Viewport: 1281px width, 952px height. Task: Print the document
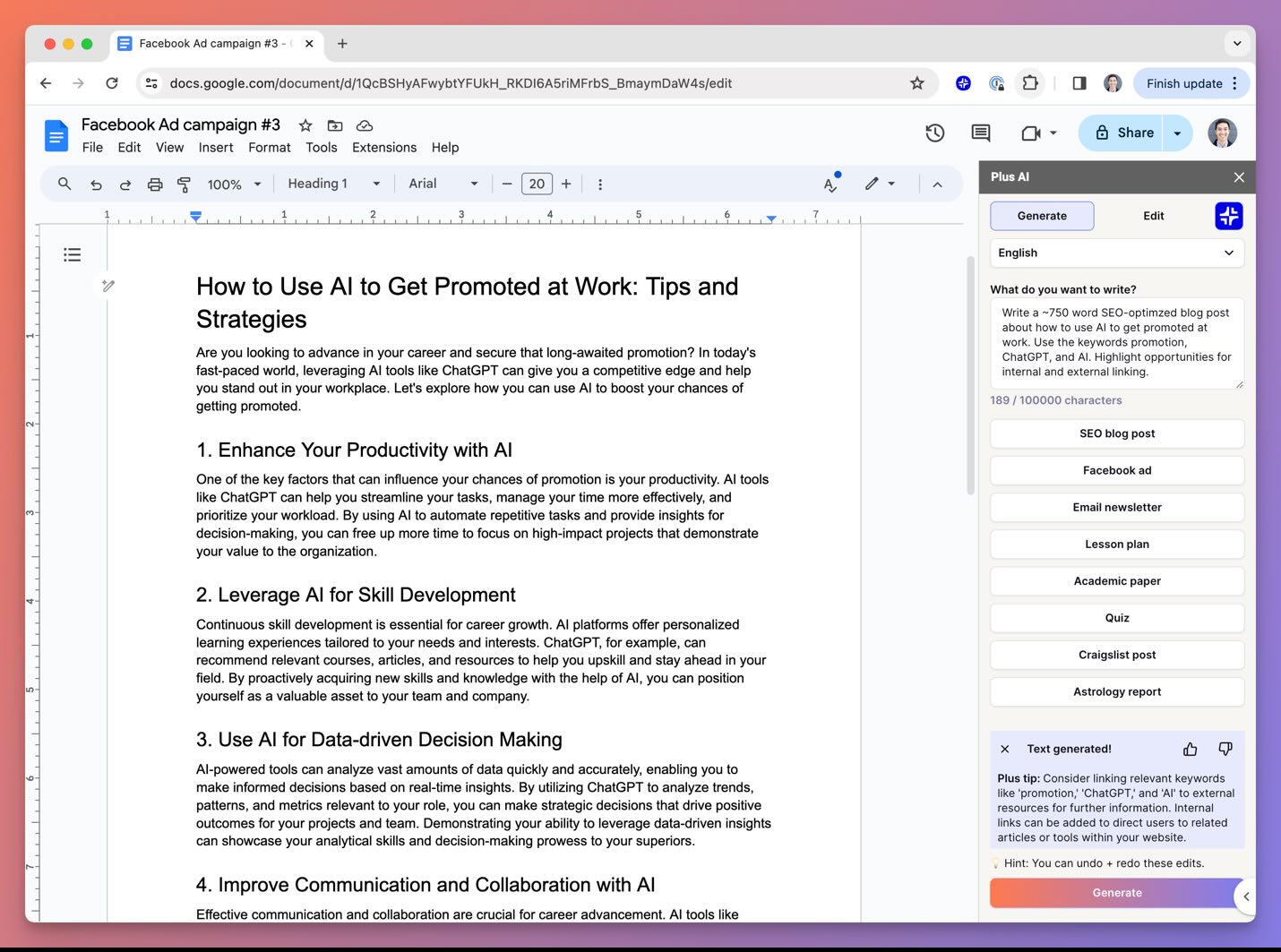155,184
